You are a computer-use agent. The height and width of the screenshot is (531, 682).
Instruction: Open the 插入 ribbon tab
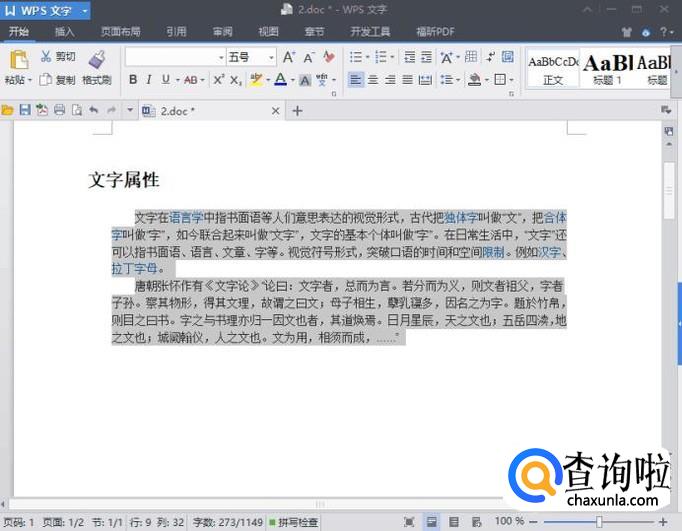(64, 32)
